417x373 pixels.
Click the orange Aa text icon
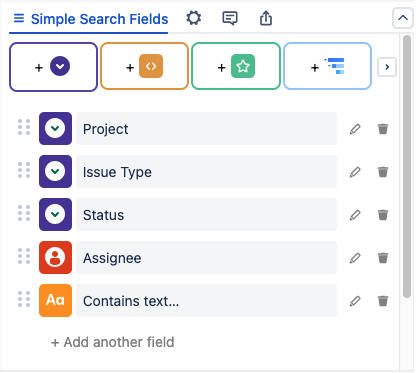pos(55,300)
